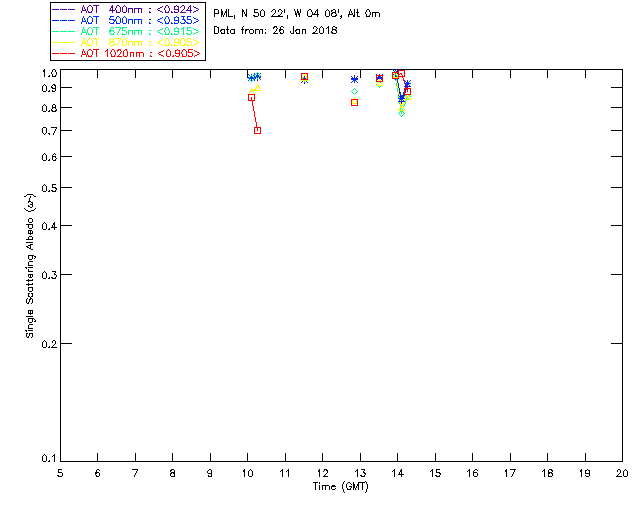Image resolution: width=640 pixels, height=512 pixels.
Task: Click the red square marker near 11.5 hours
Action: [304, 77]
